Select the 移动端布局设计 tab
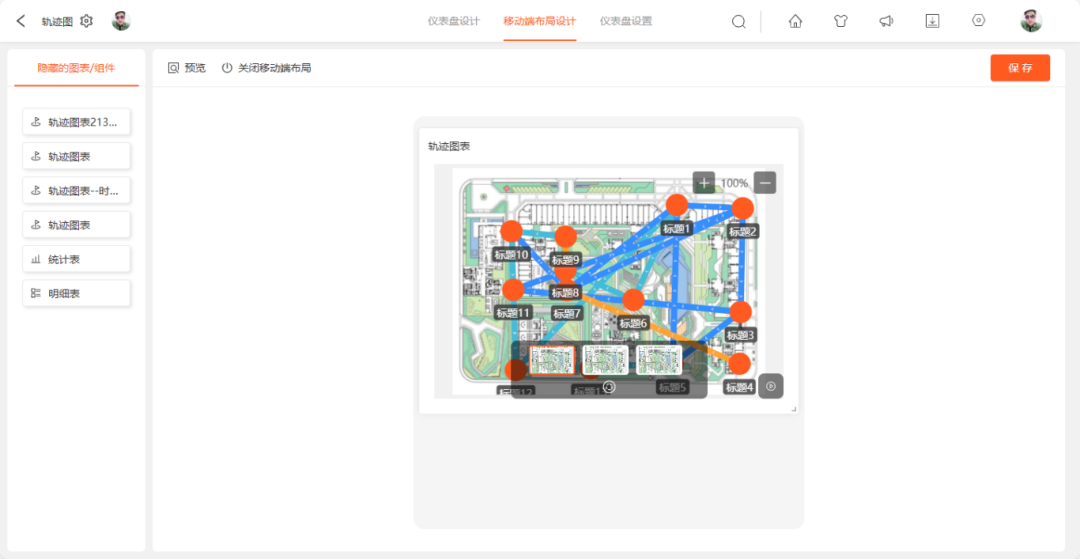This screenshot has height=559, width=1080. (x=540, y=21)
